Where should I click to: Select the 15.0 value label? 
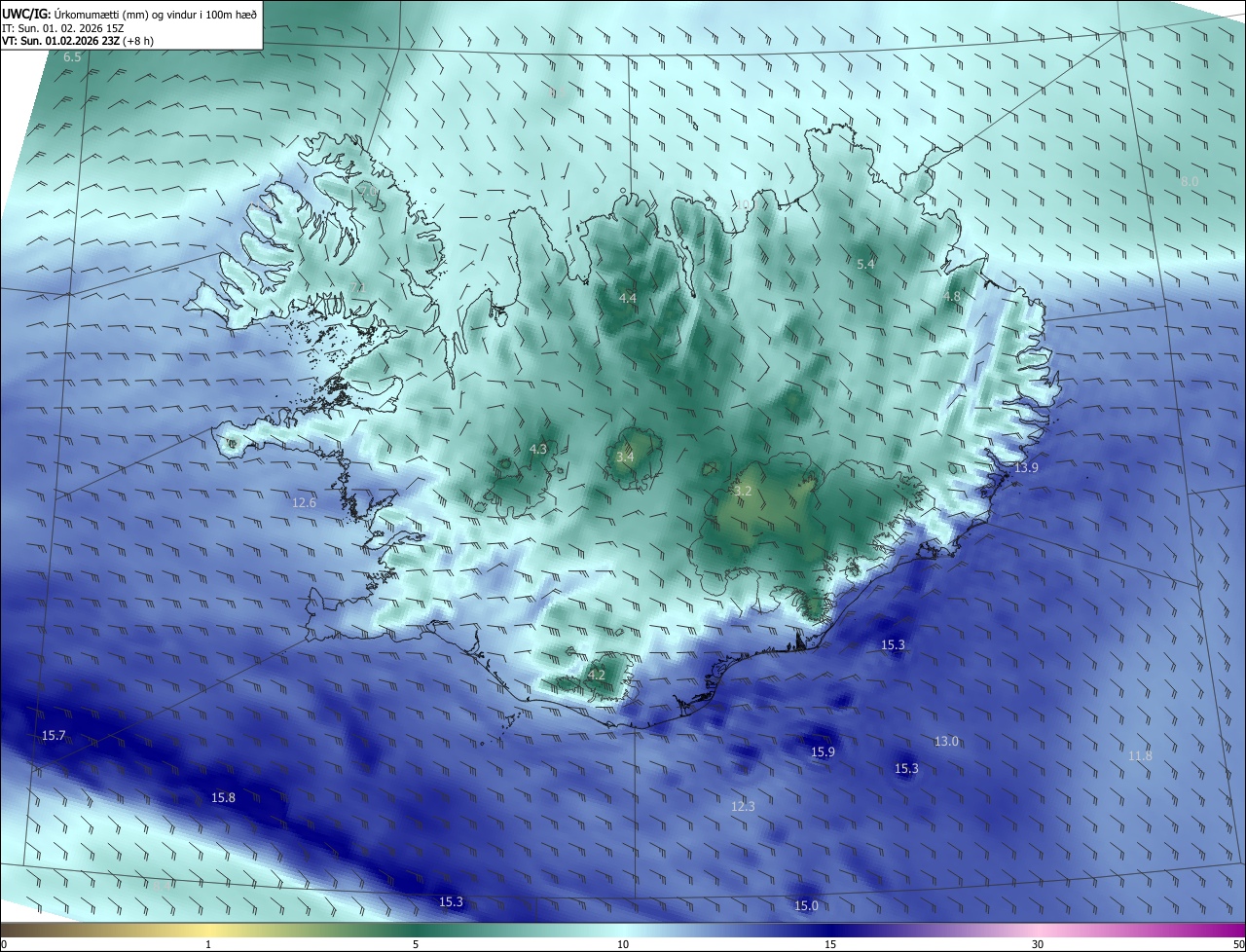(x=806, y=906)
